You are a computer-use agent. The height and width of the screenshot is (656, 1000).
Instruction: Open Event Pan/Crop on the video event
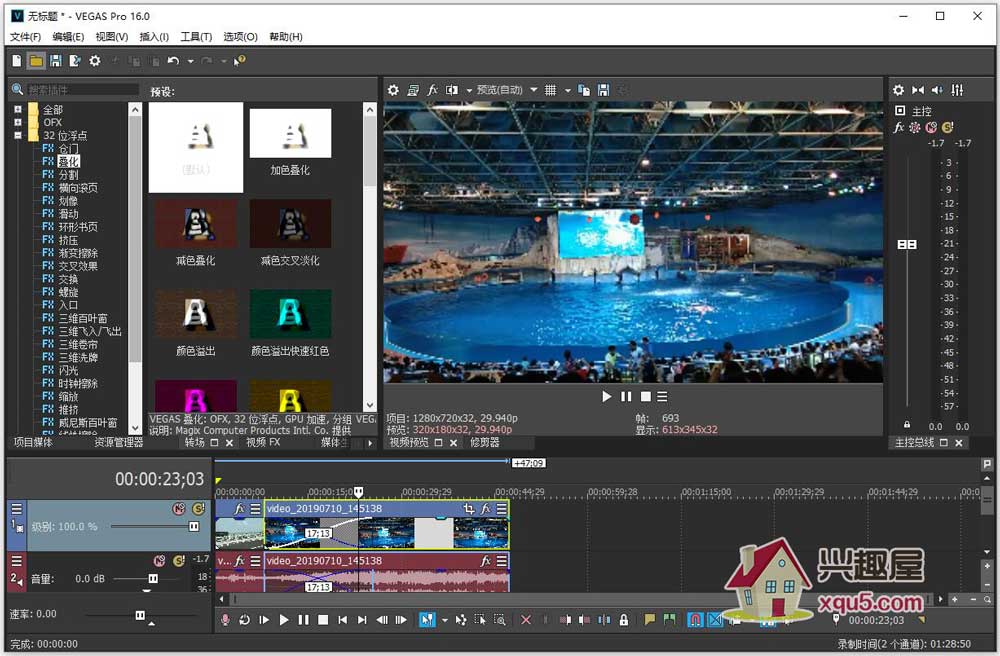click(469, 509)
